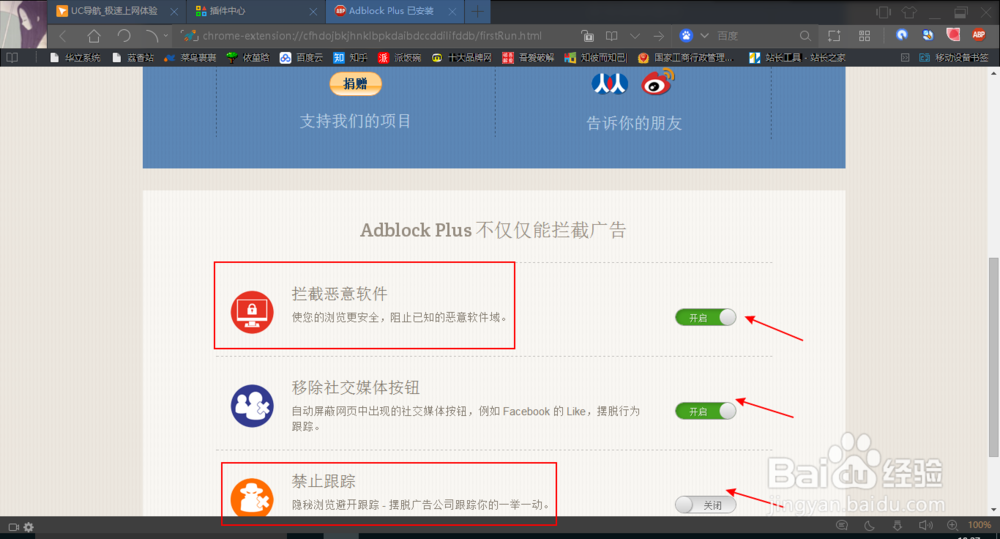Toggle the 拦截恶意软件 switch

click(705, 317)
